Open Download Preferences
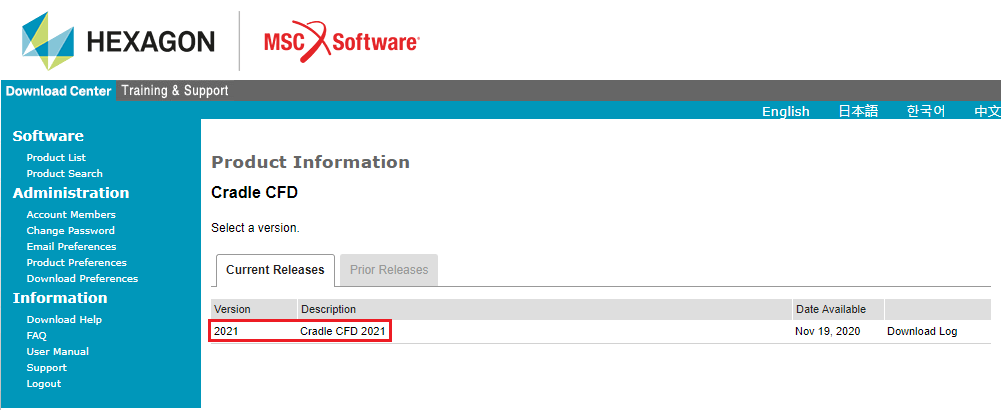Screen dimensions: 1001x410 (82, 278)
